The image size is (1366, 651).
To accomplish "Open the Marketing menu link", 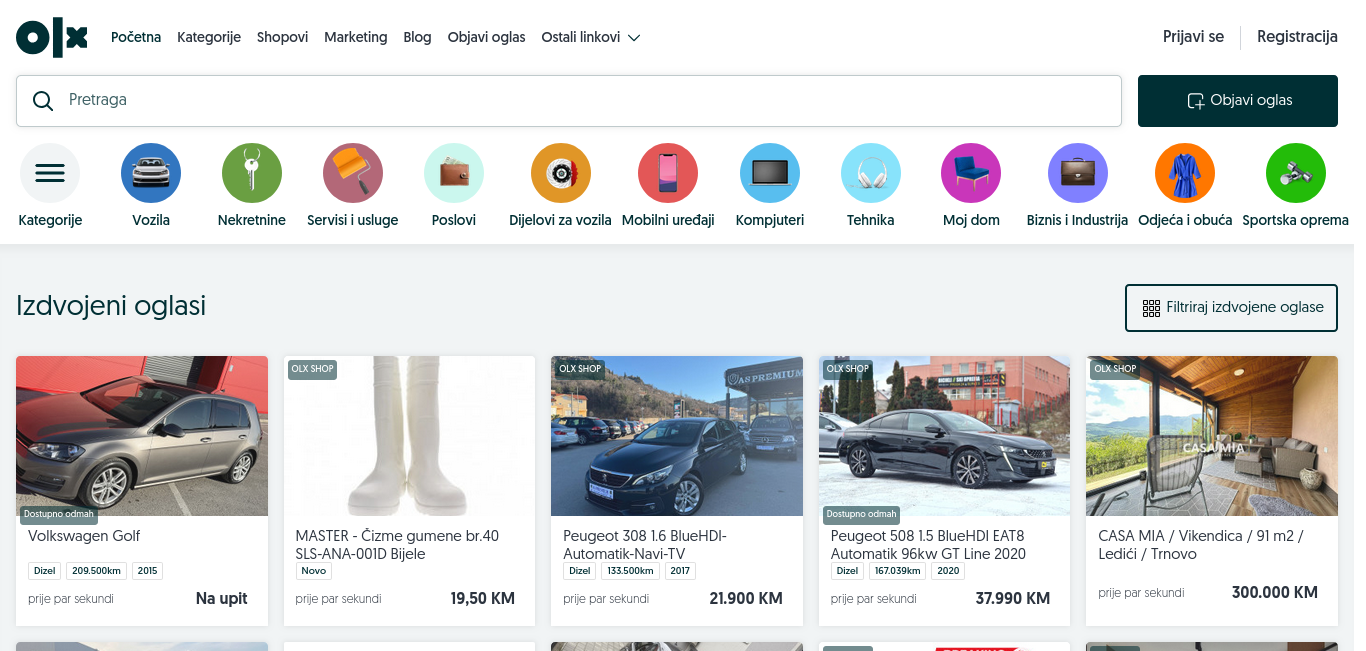I will click(355, 37).
